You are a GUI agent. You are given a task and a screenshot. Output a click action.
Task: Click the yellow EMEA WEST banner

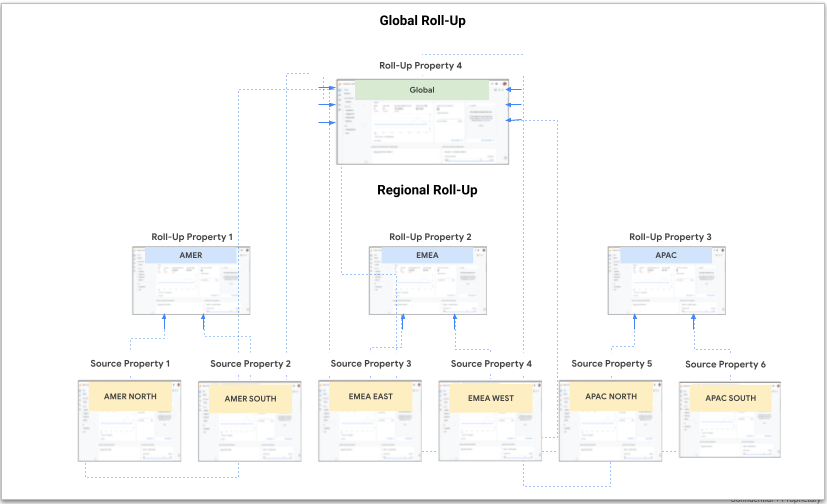coord(491,399)
